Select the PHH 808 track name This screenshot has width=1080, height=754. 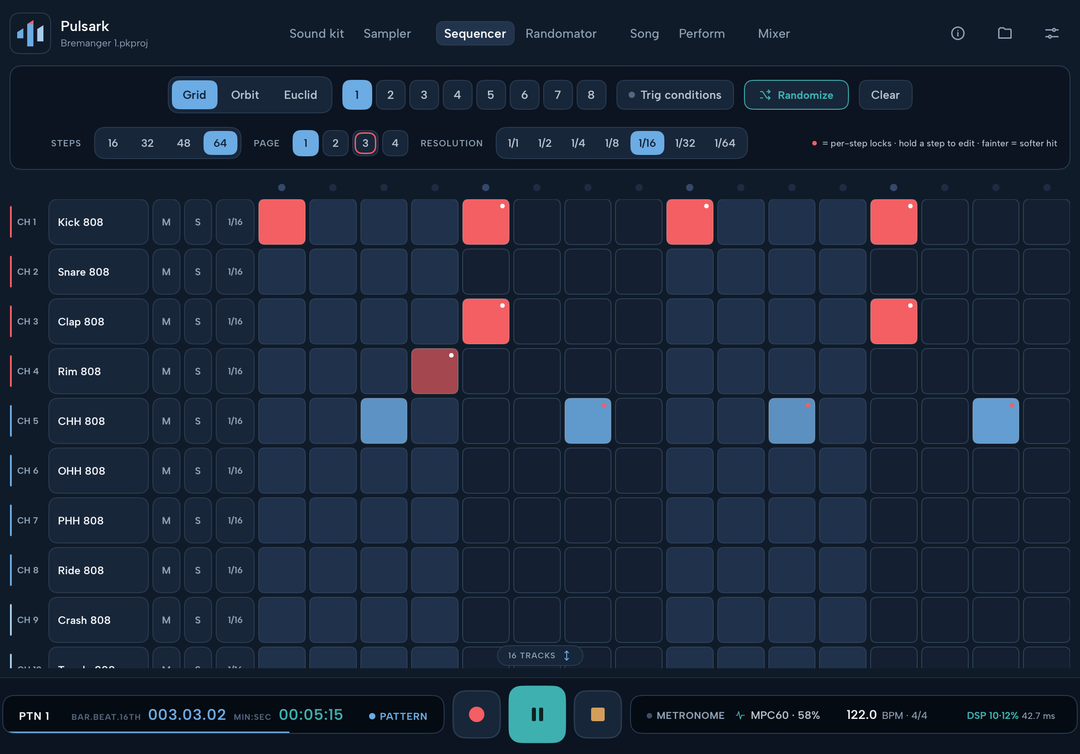tap(98, 521)
